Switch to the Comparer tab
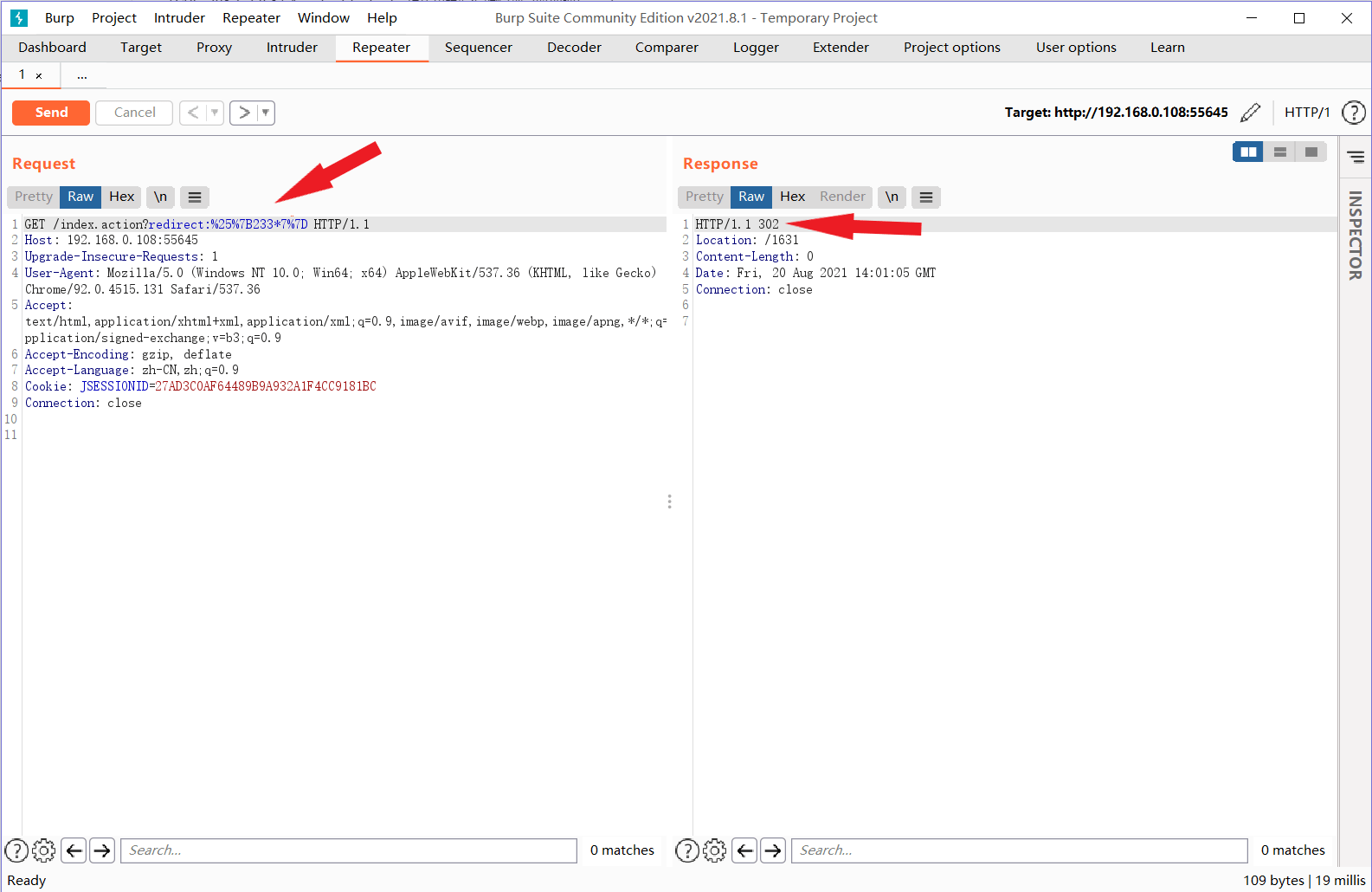This screenshot has height=892, width=1372. [x=667, y=48]
